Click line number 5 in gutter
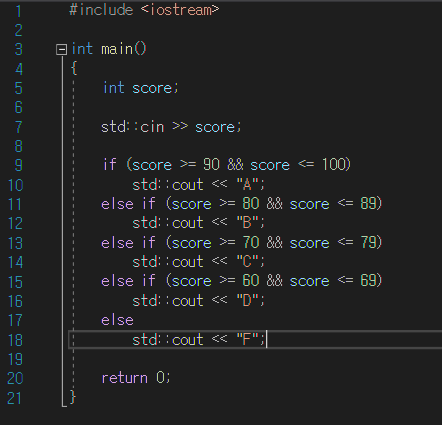Image resolution: width=442 pixels, height=425 pixels. [19, 88]
